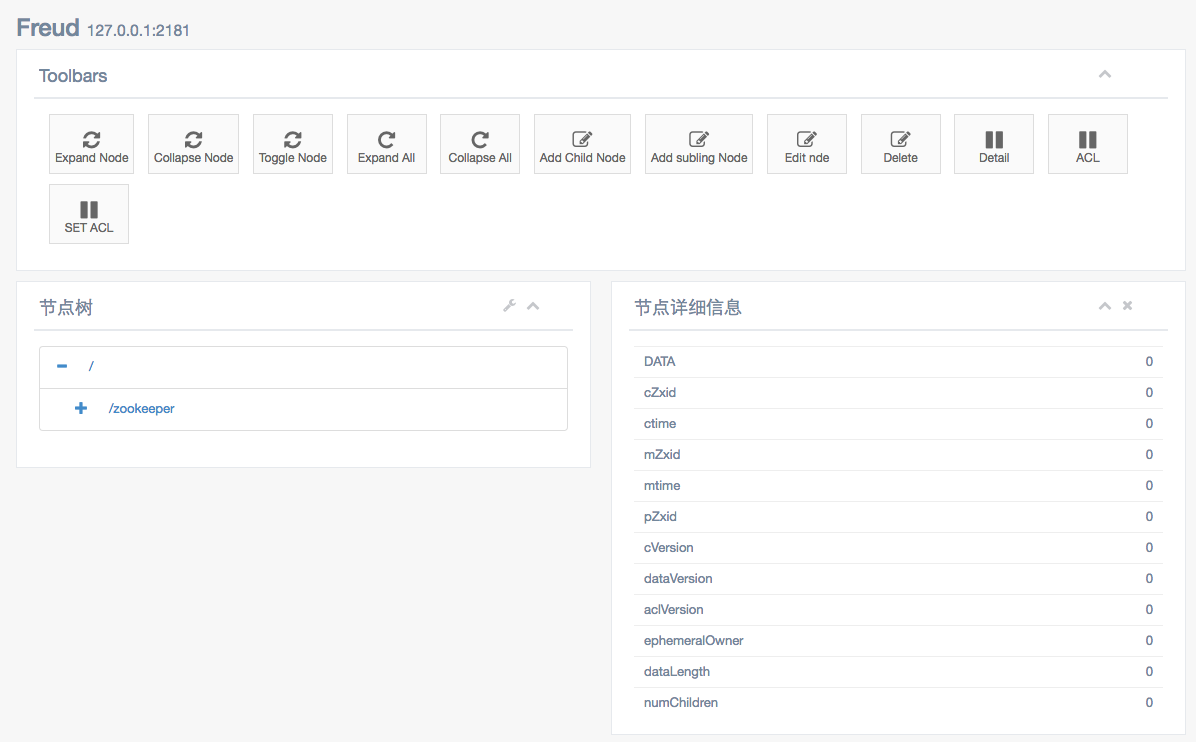Image resolution: width=1196 pixels, height=742 pixels.
Task: Click the ACL toolbar button
Action: click(x=1087, y=145)
